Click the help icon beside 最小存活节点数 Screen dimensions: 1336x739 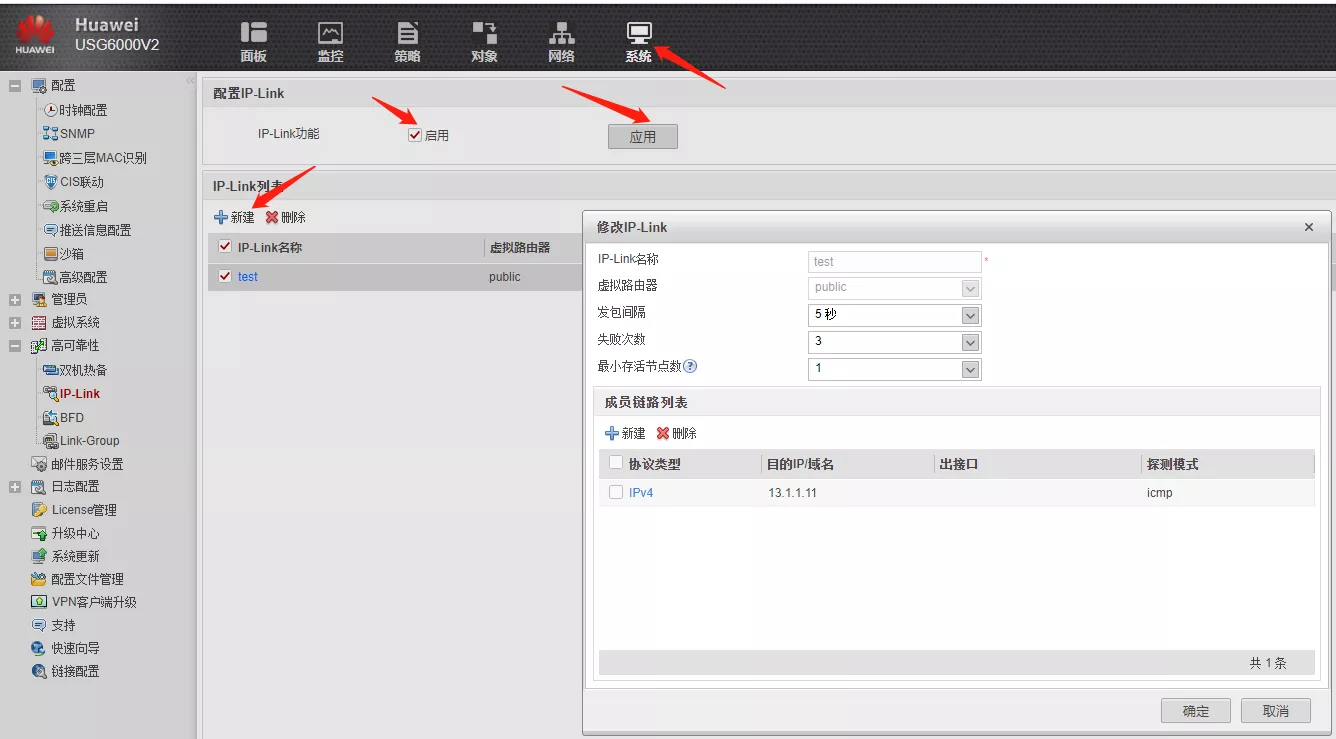tap(690, 366)
